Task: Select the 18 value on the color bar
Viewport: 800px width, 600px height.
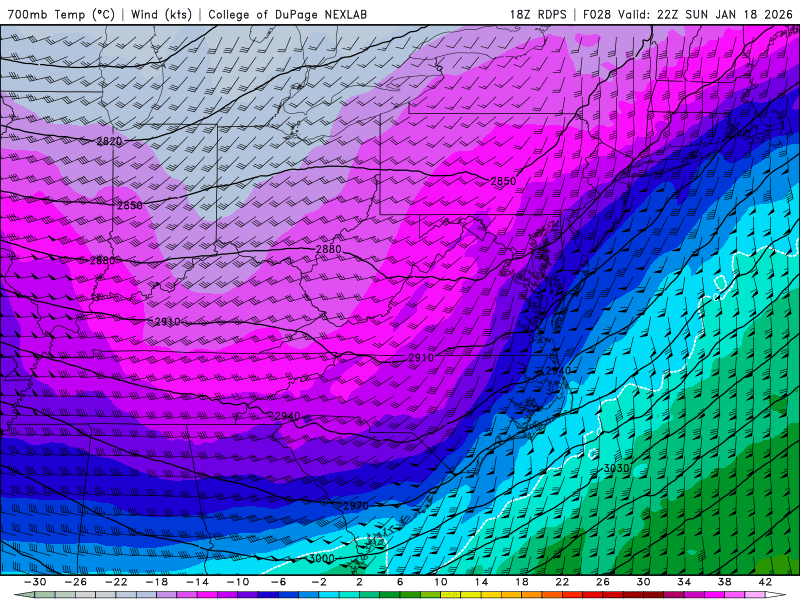Action: coord(522,582)
